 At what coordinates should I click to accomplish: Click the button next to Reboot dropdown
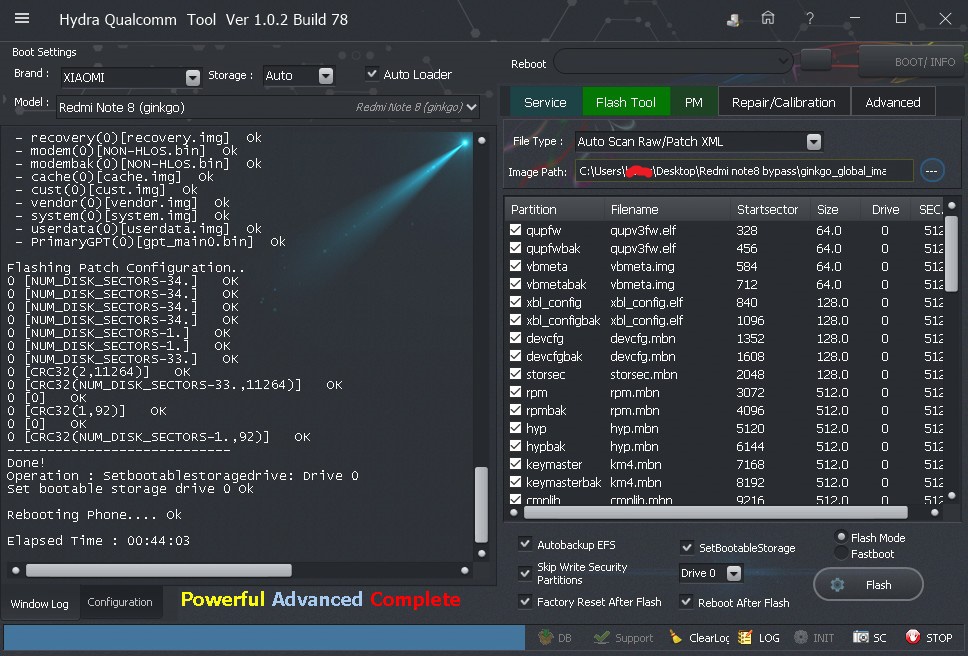coord(816,60)
